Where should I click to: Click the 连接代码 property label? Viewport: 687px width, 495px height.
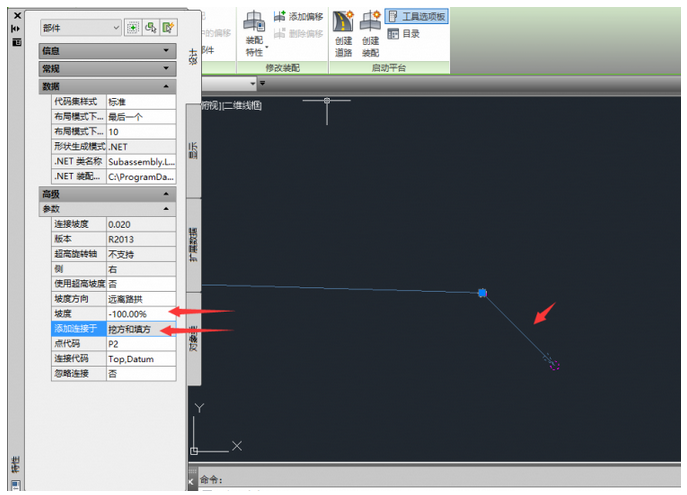tap(79, 359)
